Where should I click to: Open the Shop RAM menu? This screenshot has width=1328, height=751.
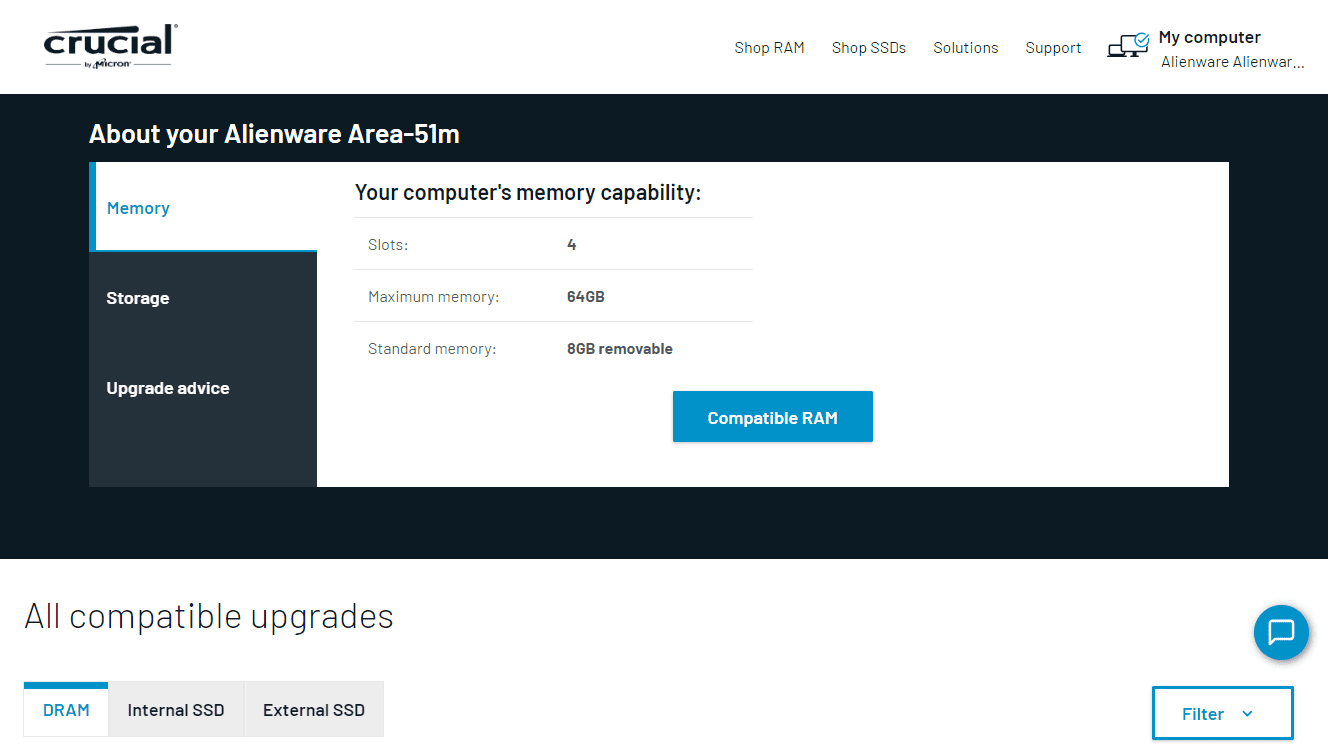[x=769, y=48]
